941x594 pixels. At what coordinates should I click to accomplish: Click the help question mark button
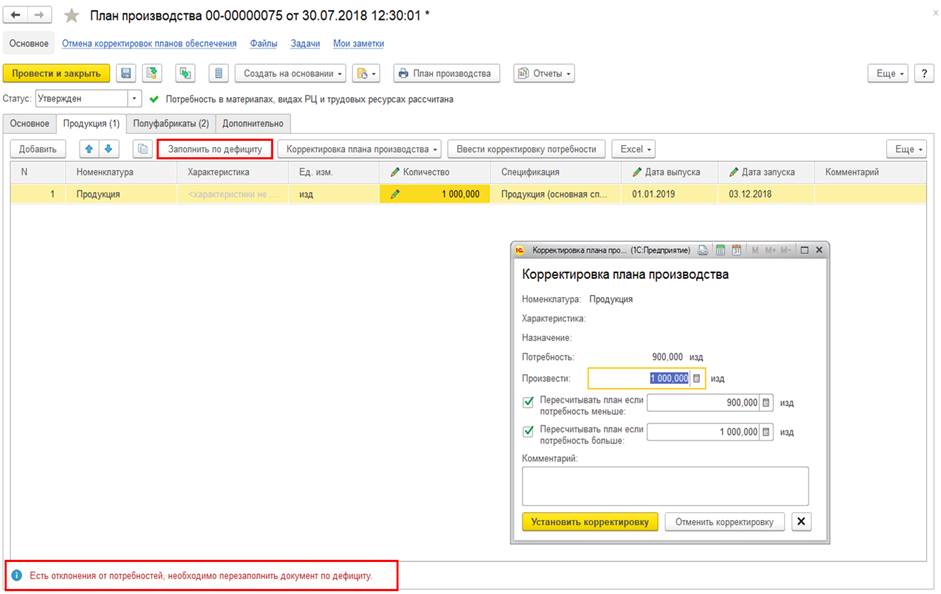pos(924,73)
